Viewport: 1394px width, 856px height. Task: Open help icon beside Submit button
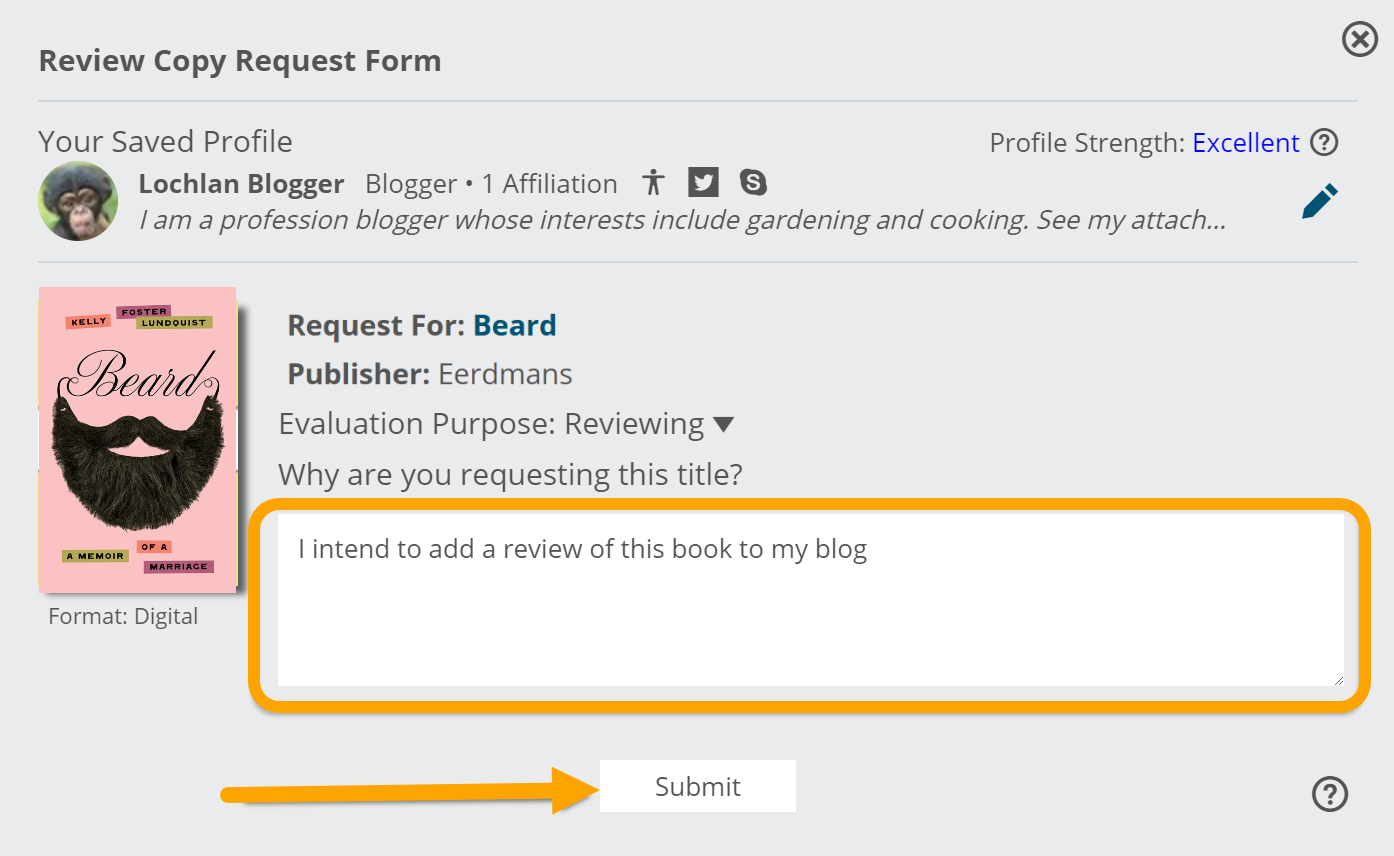point(1329,794)
